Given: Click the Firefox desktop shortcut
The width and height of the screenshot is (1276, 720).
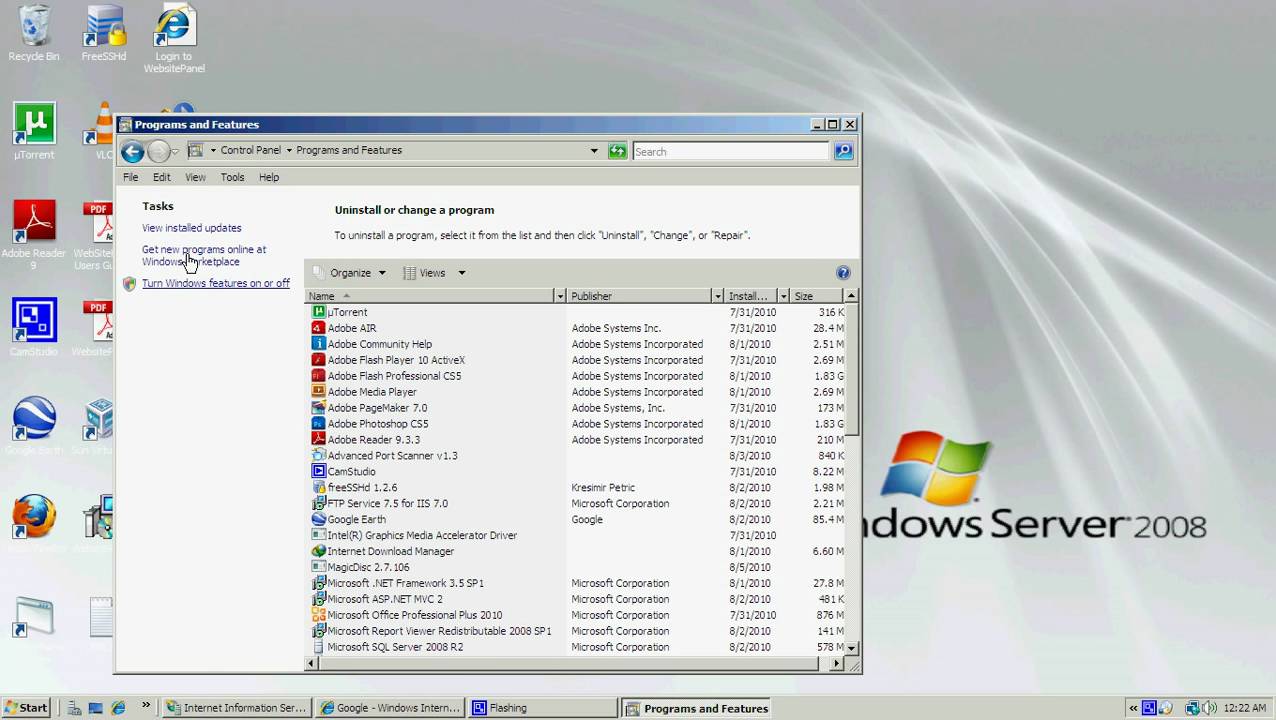Looking at the screenshot, I should 34,523.
